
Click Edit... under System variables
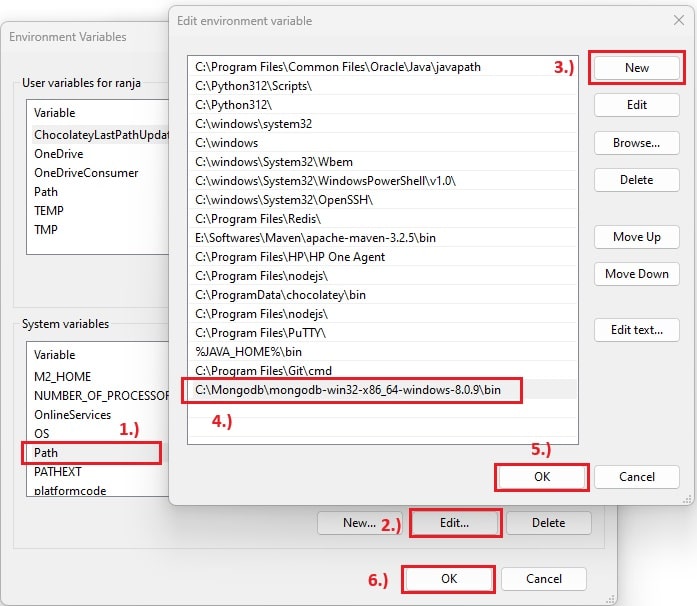pyautogui.click(x=454, y=523)
